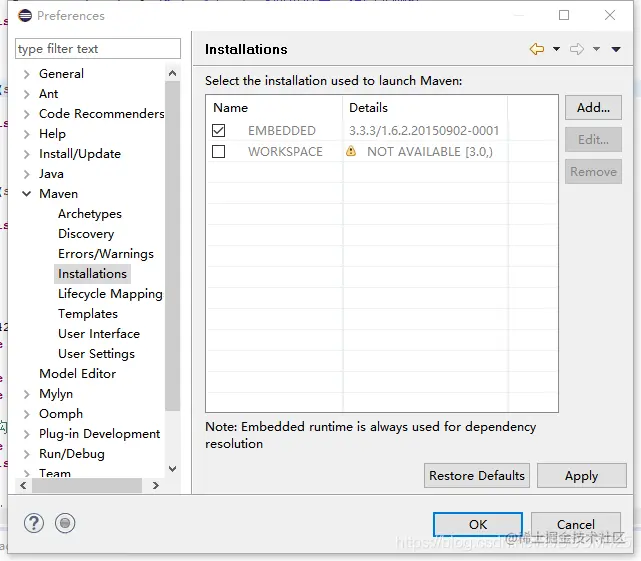Click the Add... button
Image resolution: width=641 pixels, height=561 pixels.
[x=593, y=108]
